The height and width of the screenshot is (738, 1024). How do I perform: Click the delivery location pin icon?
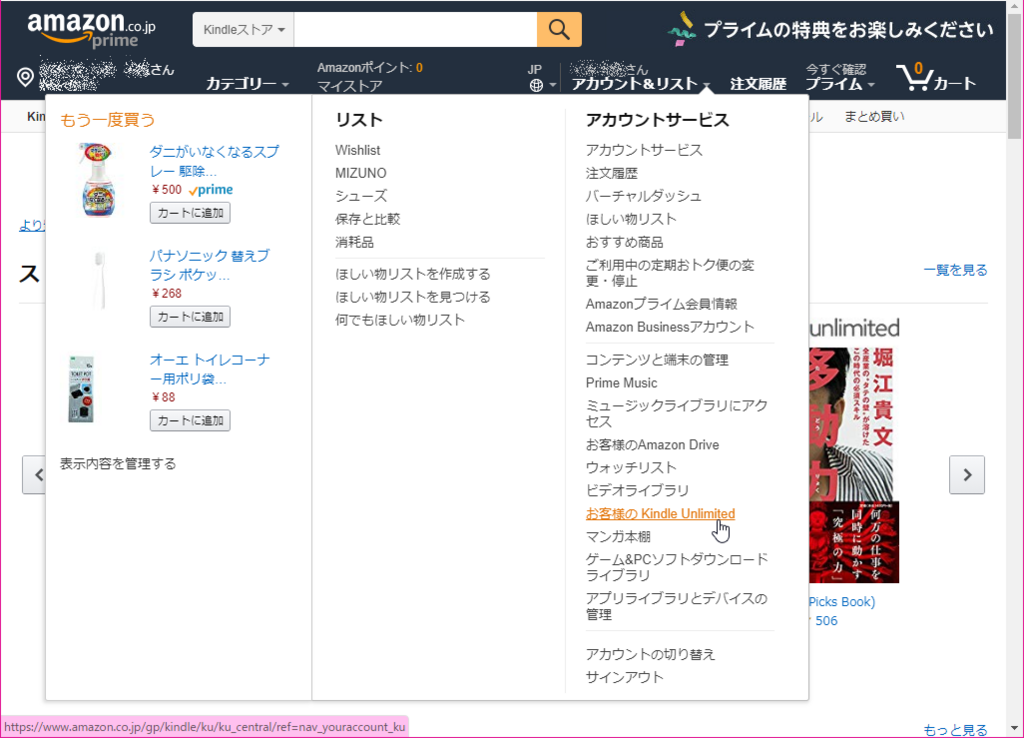[25, 77]
